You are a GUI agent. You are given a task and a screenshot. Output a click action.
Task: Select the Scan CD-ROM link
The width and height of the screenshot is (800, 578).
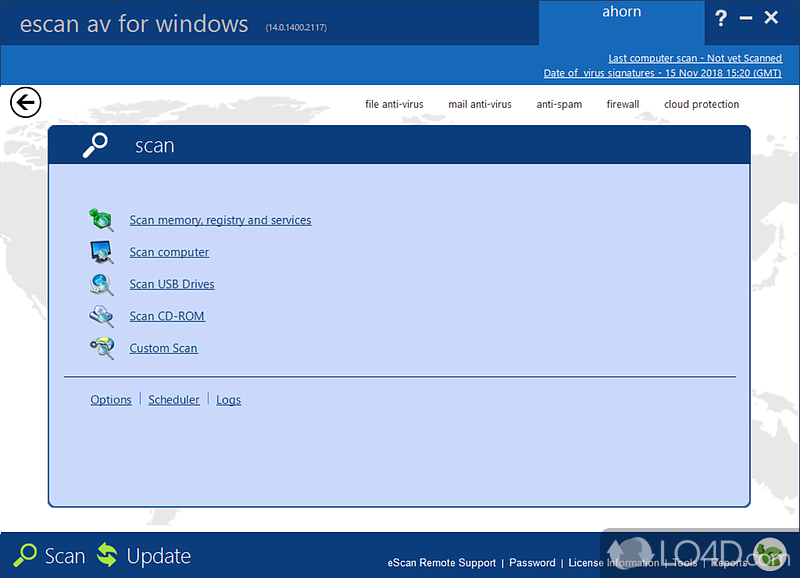click(167, 316)
